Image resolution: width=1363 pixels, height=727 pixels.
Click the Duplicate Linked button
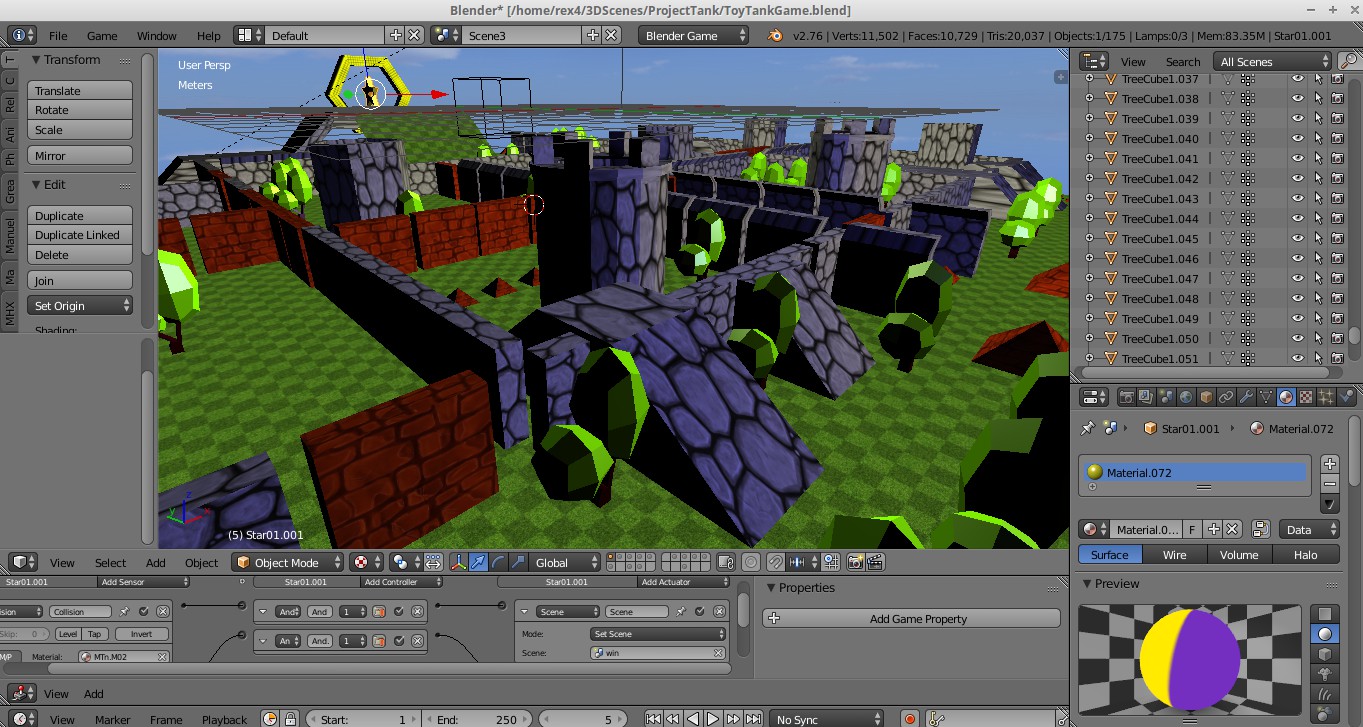pyautogui.click(x=80, y=235)
